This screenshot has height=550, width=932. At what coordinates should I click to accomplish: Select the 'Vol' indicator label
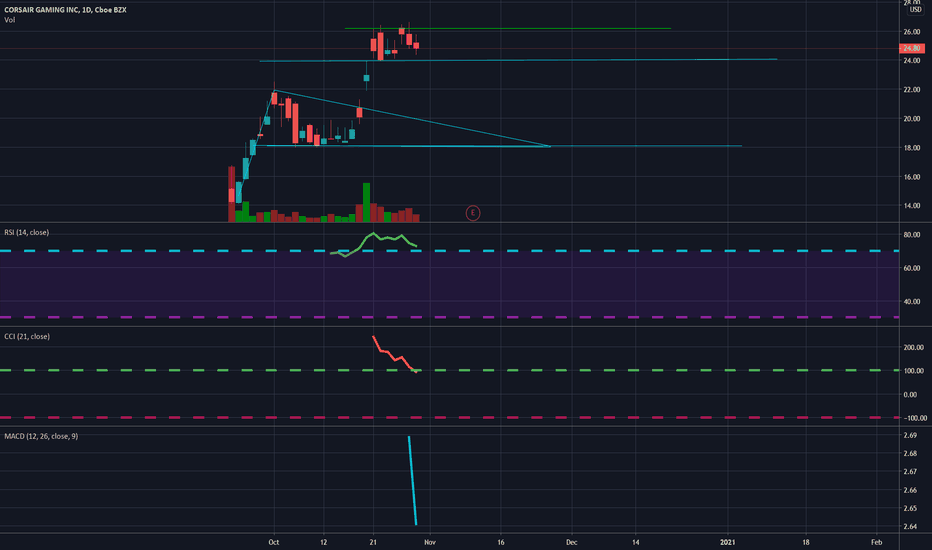[10, 20]
